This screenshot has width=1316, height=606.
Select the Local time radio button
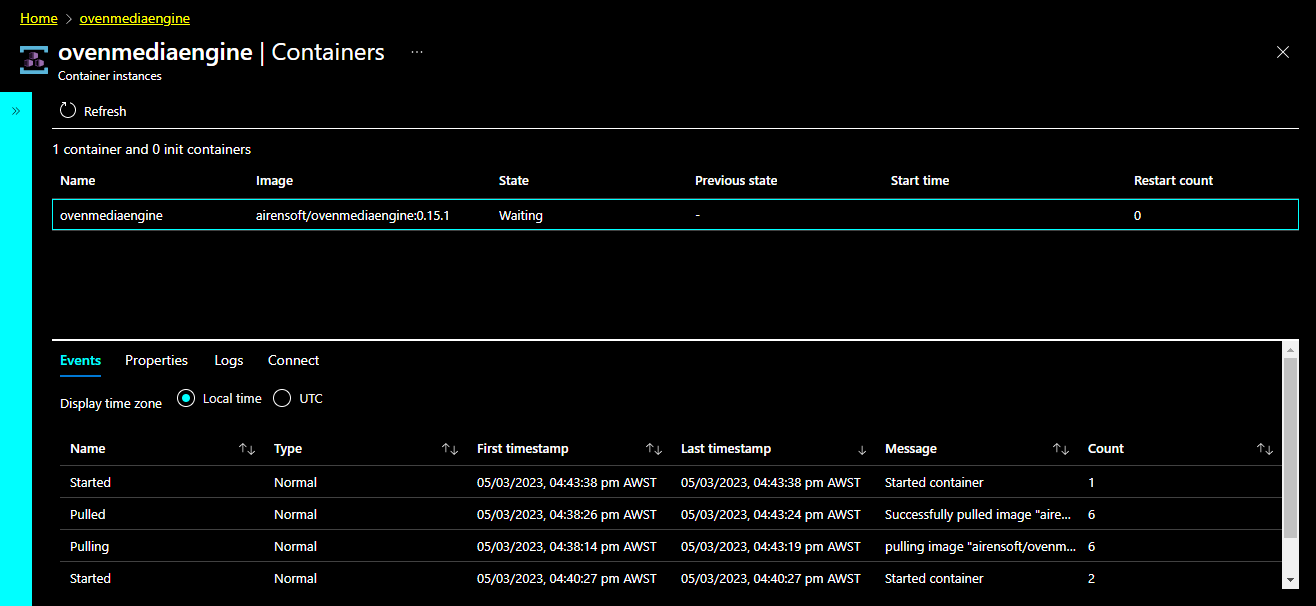click(186, 398)
